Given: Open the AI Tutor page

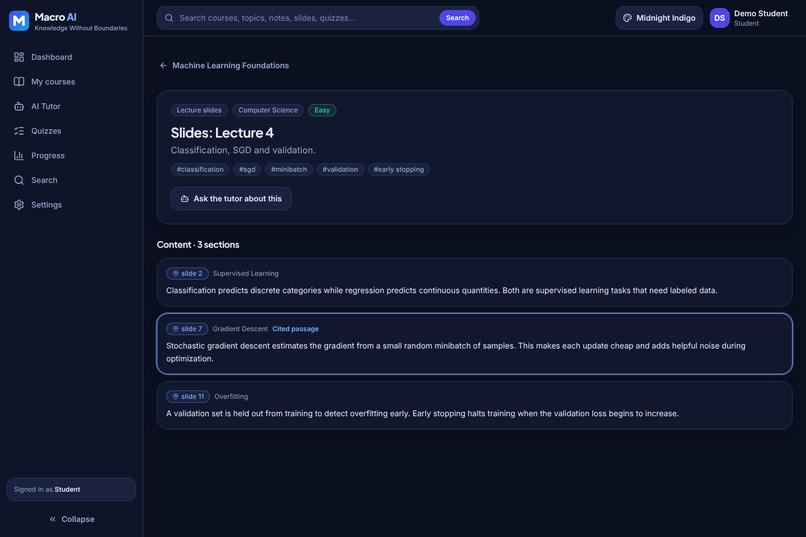Looking at the screenshot, I should pos(71,106).
